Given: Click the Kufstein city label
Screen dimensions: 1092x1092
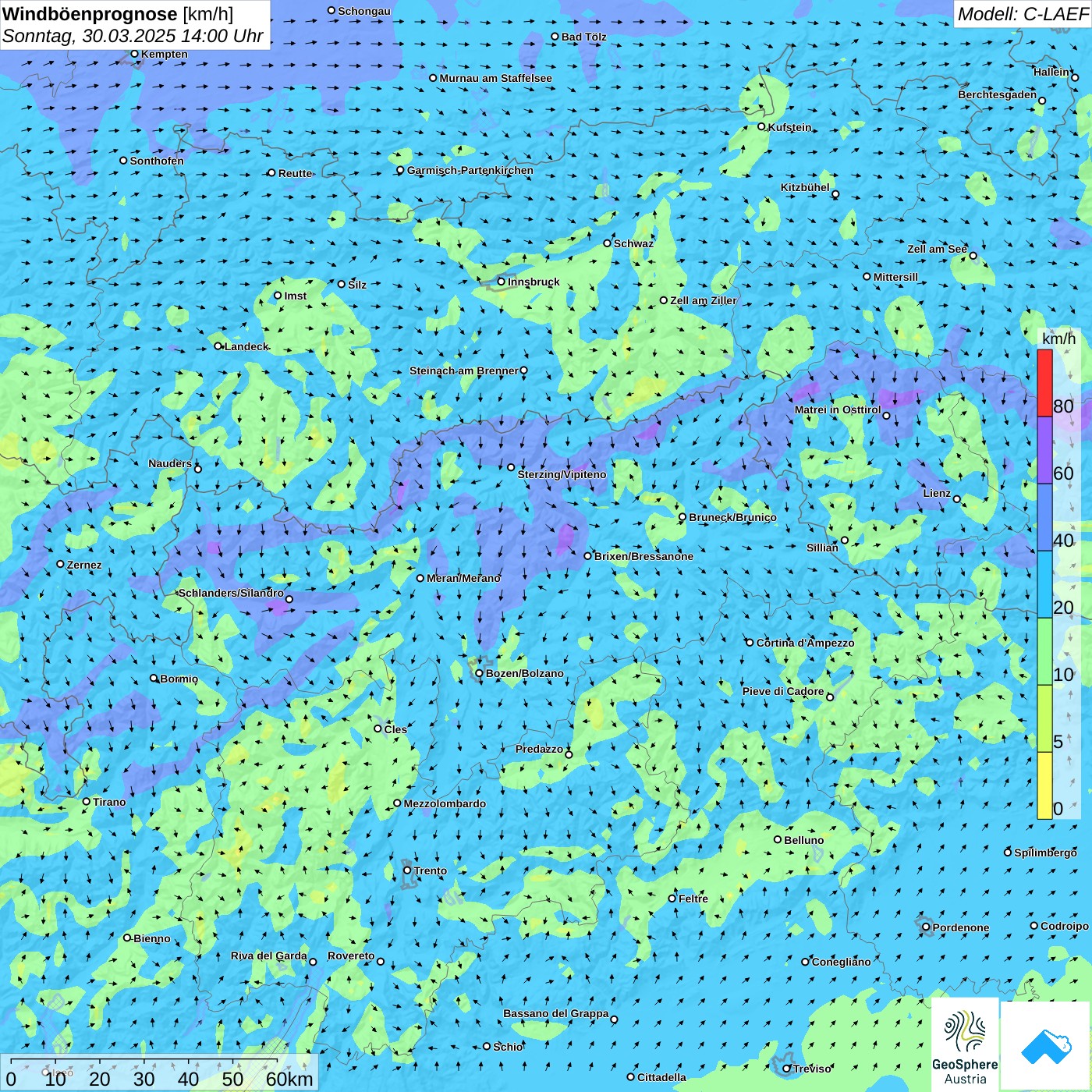Looking at the screenshot, I should (789, 127).
